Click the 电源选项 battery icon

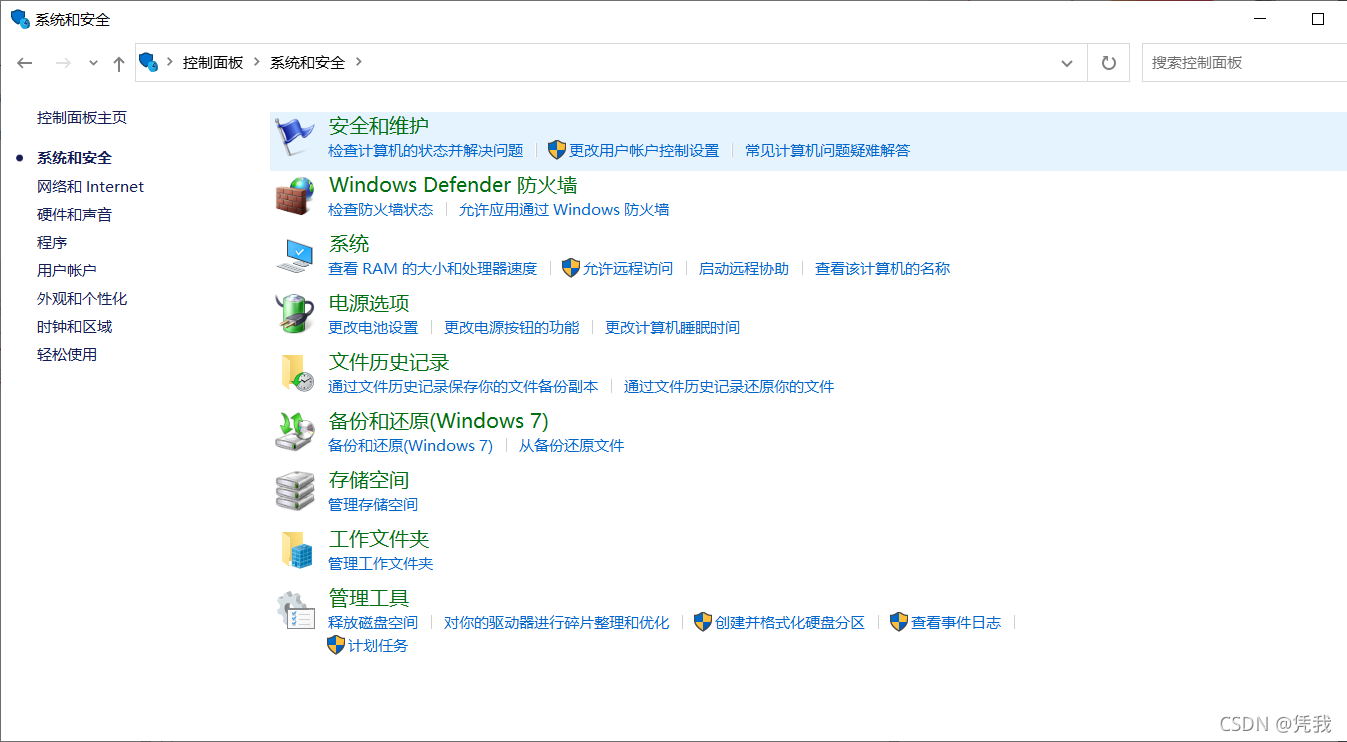point(294,312)
